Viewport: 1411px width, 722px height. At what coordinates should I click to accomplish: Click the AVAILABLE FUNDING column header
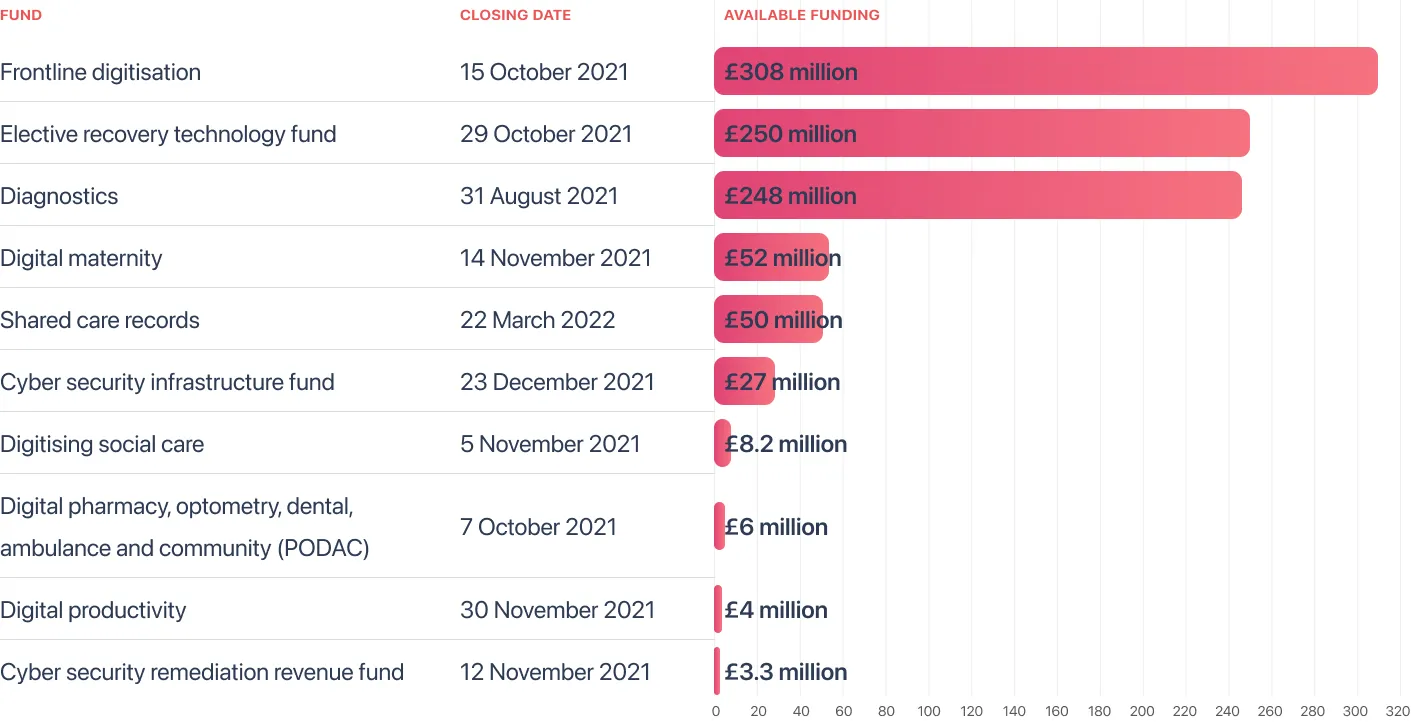click(x=802, y=15)
